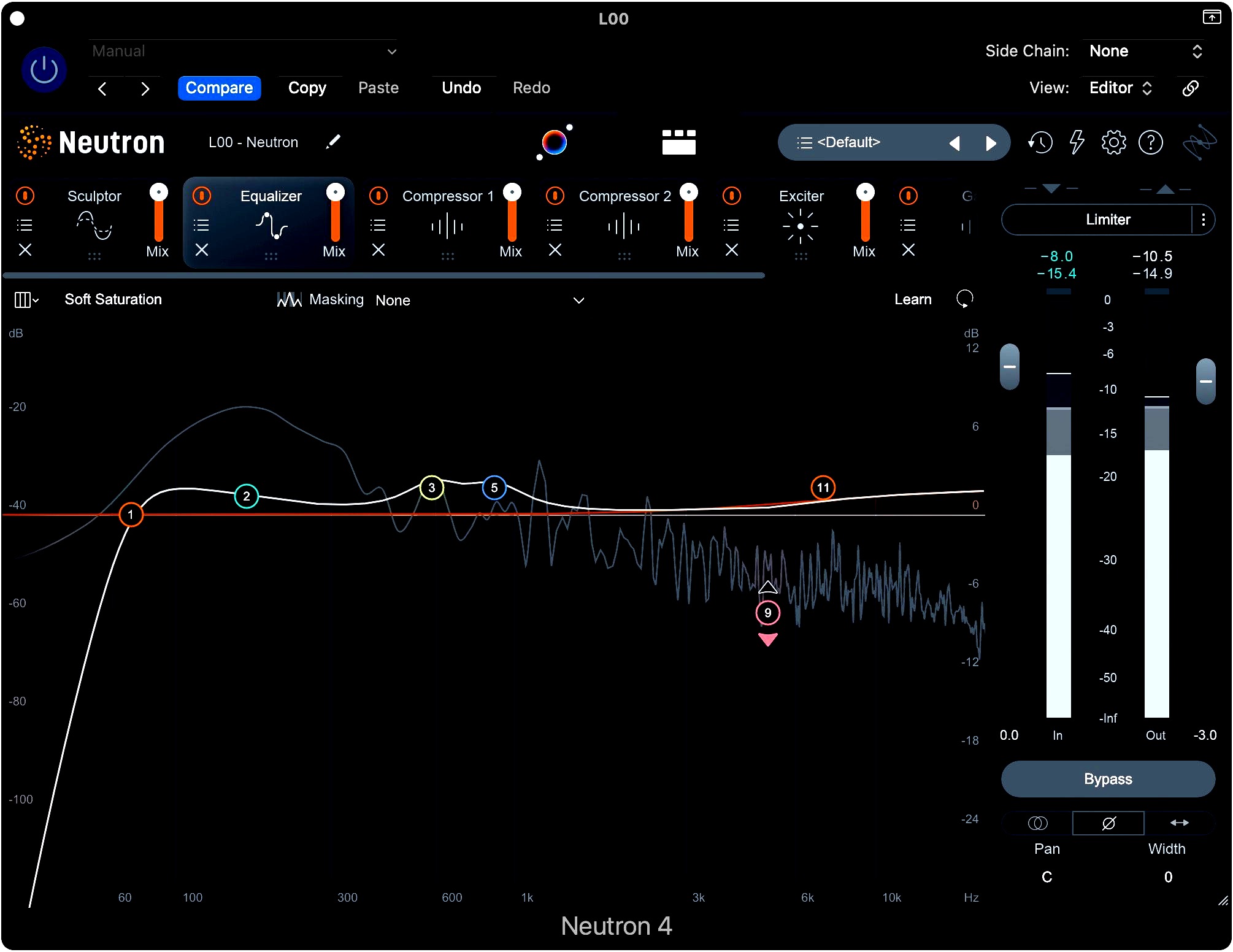Viewport: 1233px width, 952px height.
Task: Open the undo history clock icon
Action: tap(1040, 143)
